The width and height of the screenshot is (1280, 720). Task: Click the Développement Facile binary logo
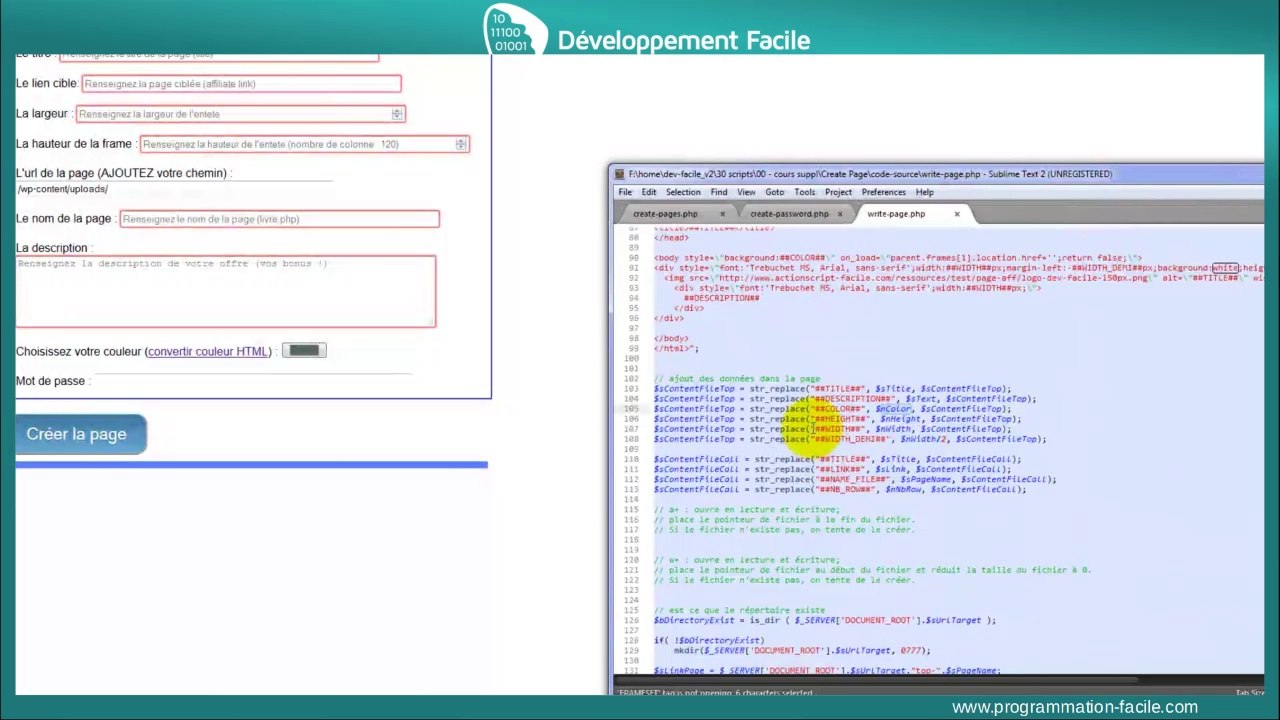(x=515, y=30)
